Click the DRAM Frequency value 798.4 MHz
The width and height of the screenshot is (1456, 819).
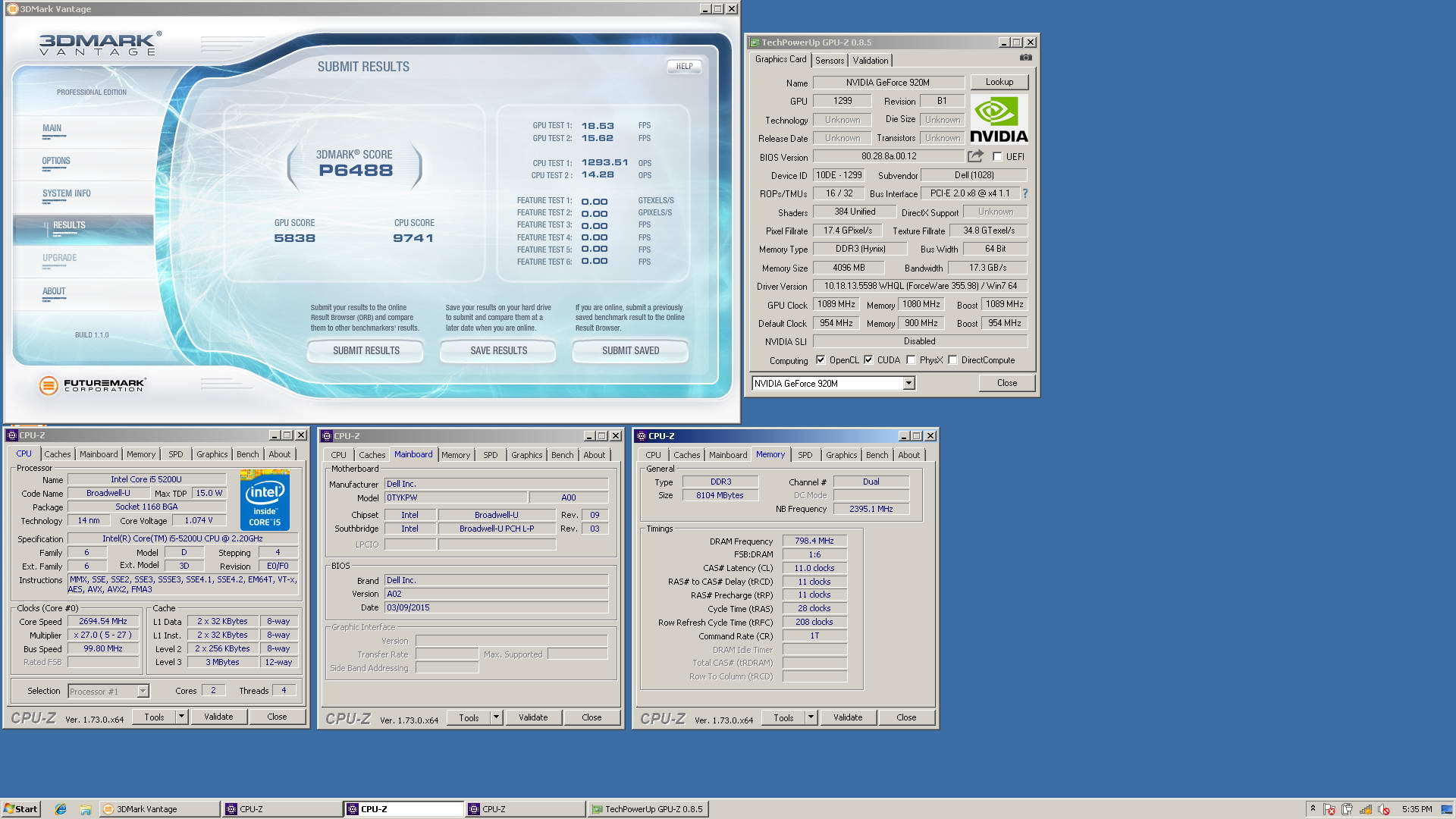814,541
